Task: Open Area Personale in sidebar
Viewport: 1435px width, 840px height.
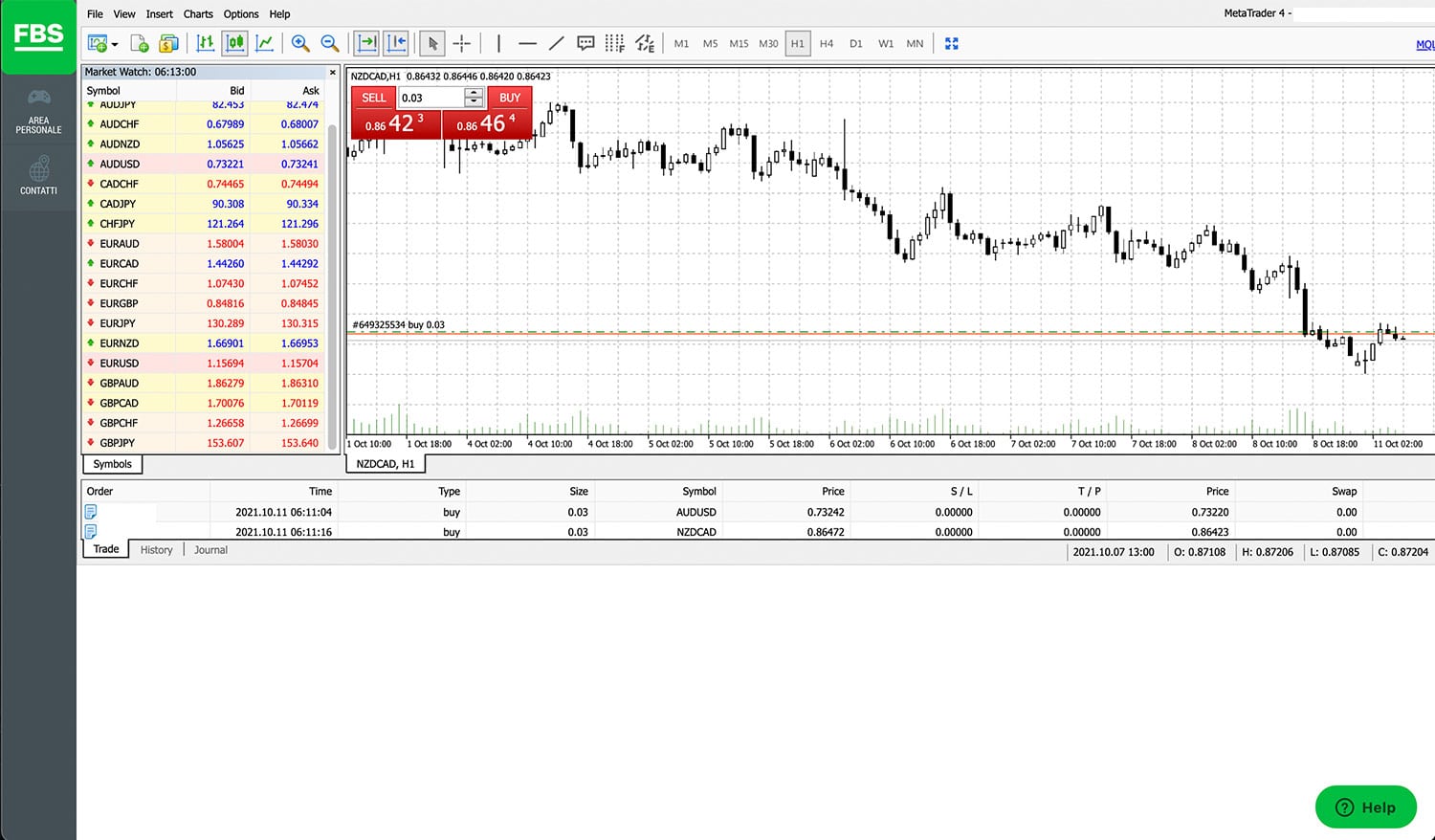Action: [x=38, y=111]
